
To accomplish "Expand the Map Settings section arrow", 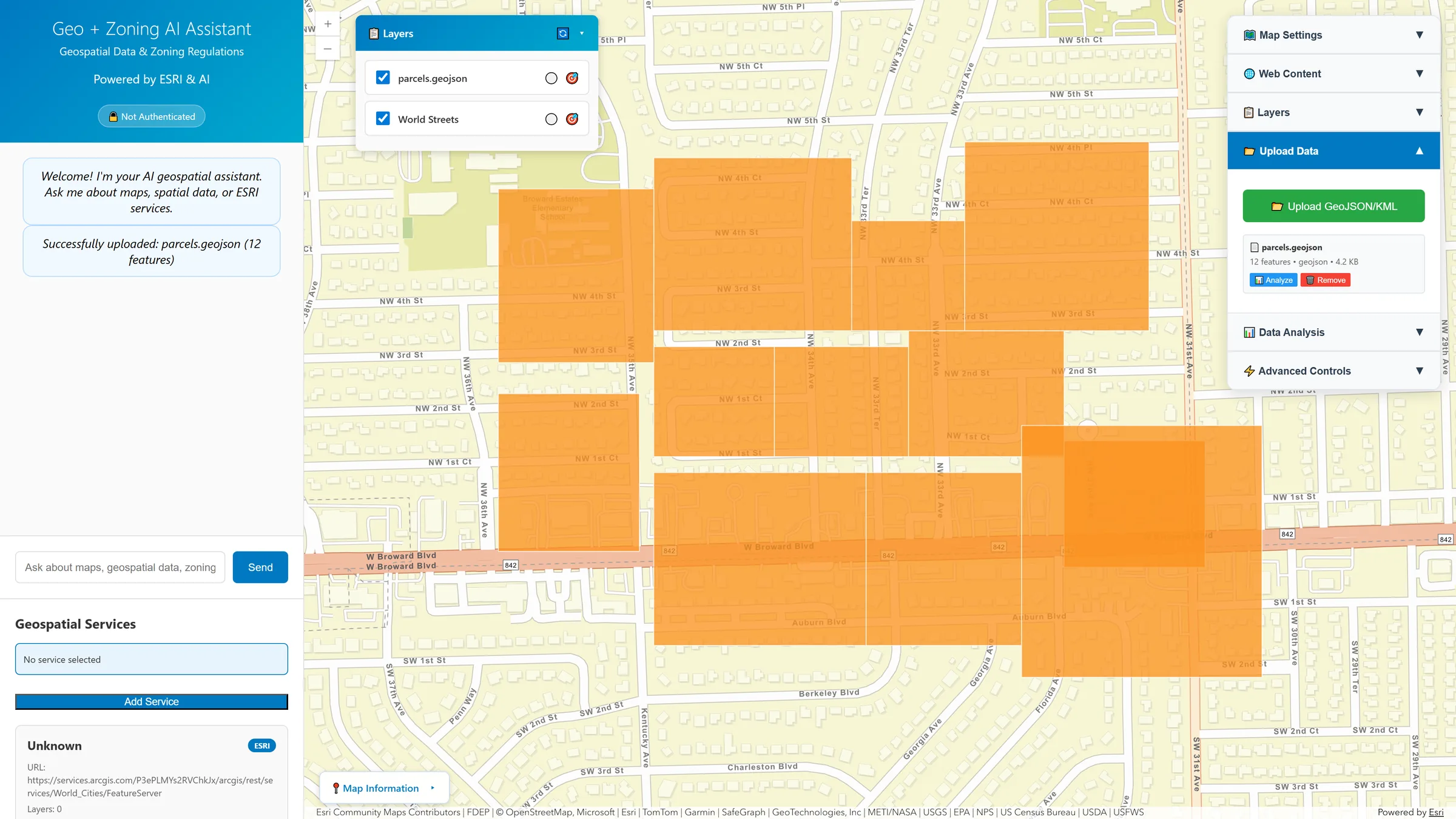I will tap(1420, 35).
